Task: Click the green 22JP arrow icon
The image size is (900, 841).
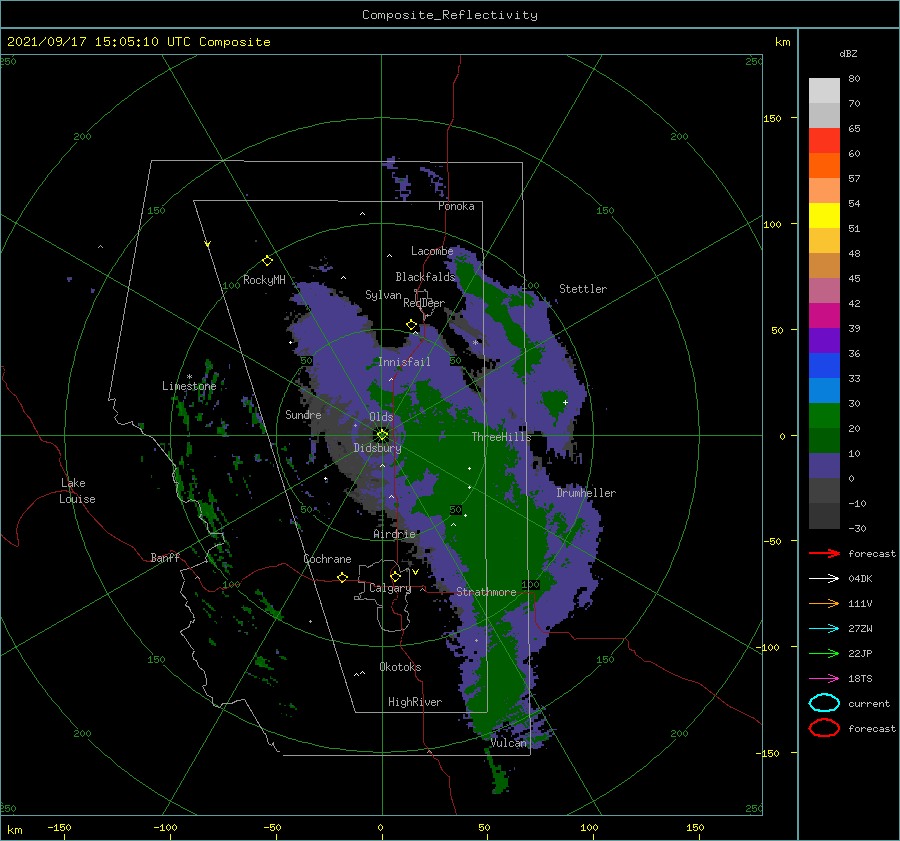Action: (x=824, y=653)
